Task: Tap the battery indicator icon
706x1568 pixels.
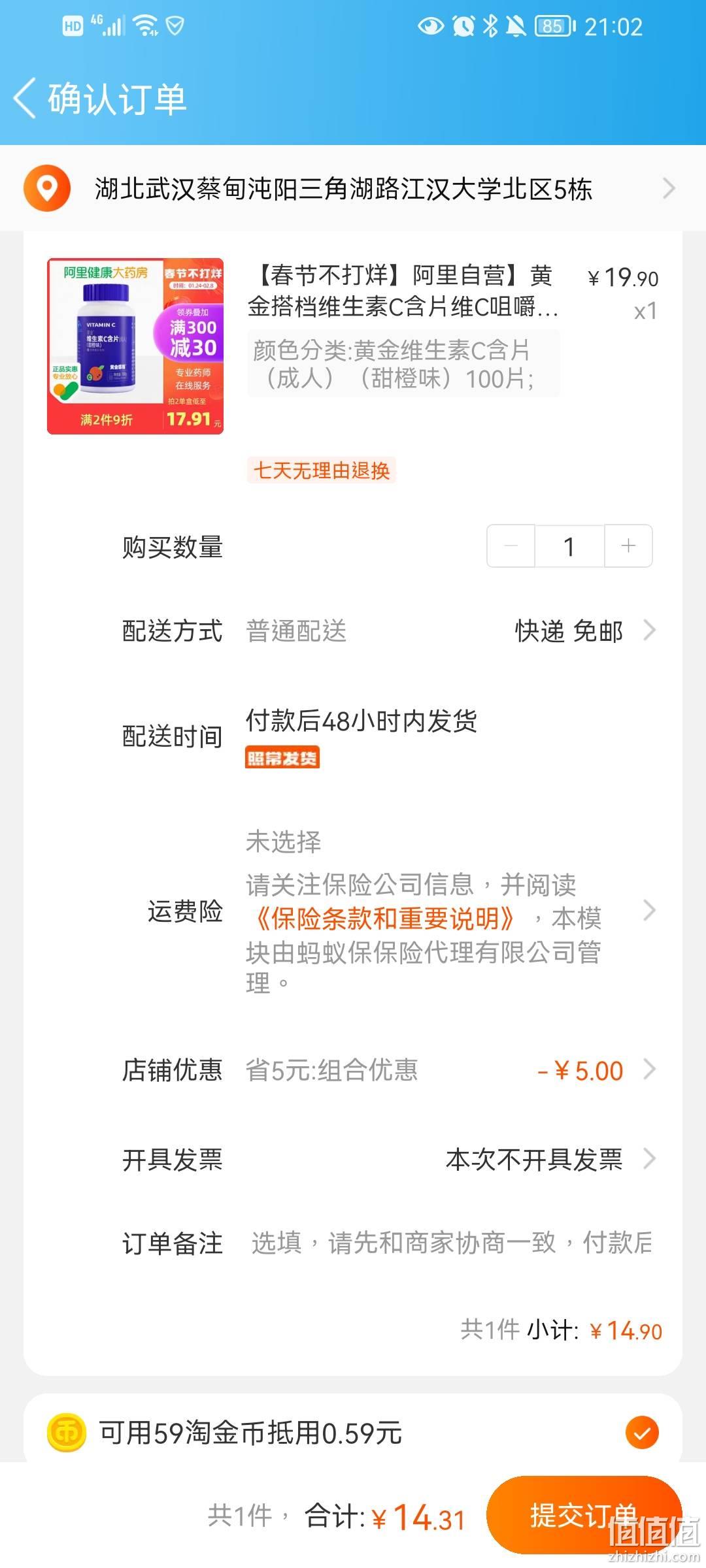Action: (x=555, y=26)
